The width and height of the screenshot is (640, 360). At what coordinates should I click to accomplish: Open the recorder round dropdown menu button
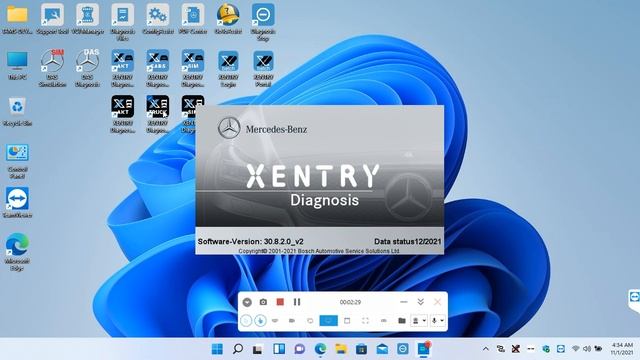coord(247,302)
